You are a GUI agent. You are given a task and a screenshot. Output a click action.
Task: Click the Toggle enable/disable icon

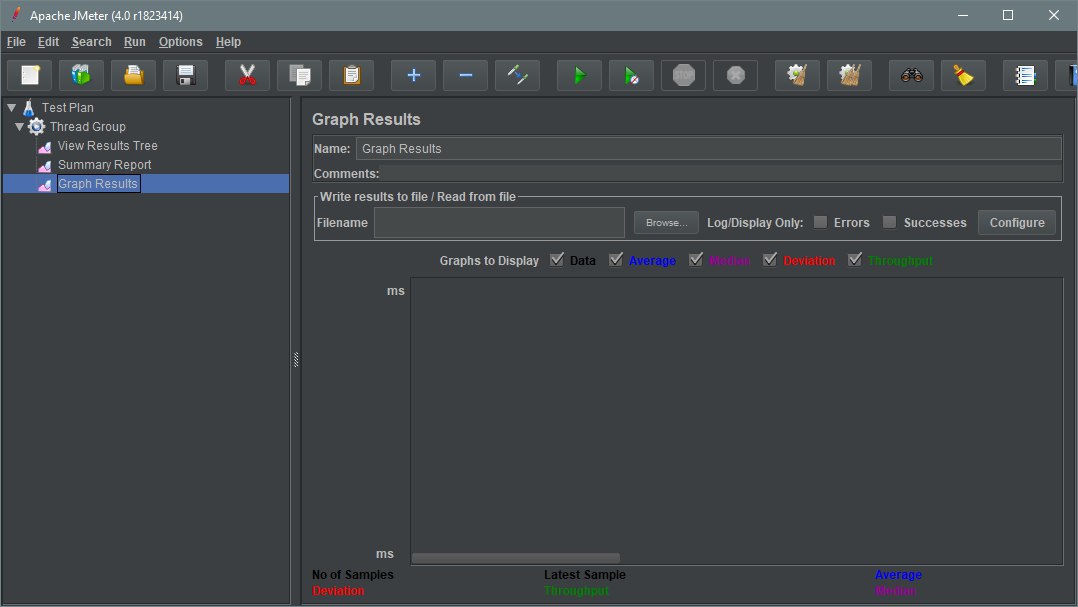(517, 75)
